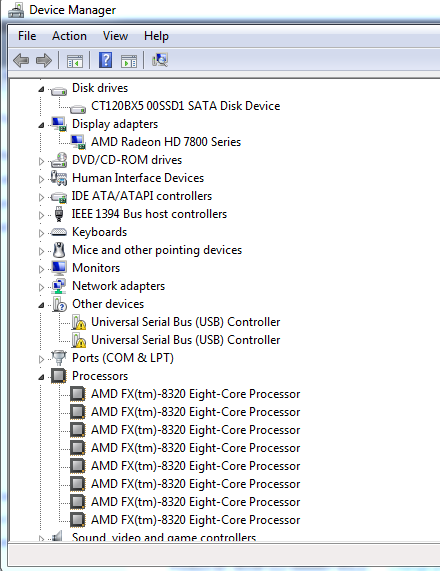This screenshot has height=571, width=440.
Task: Open the Action menu
Action: coord(69,36)
